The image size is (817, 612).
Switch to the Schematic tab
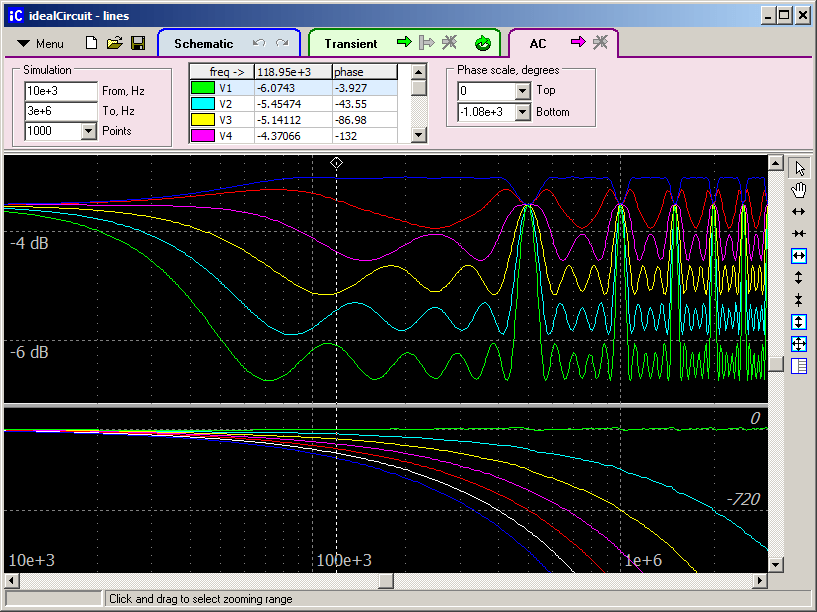tap(203, 43)
